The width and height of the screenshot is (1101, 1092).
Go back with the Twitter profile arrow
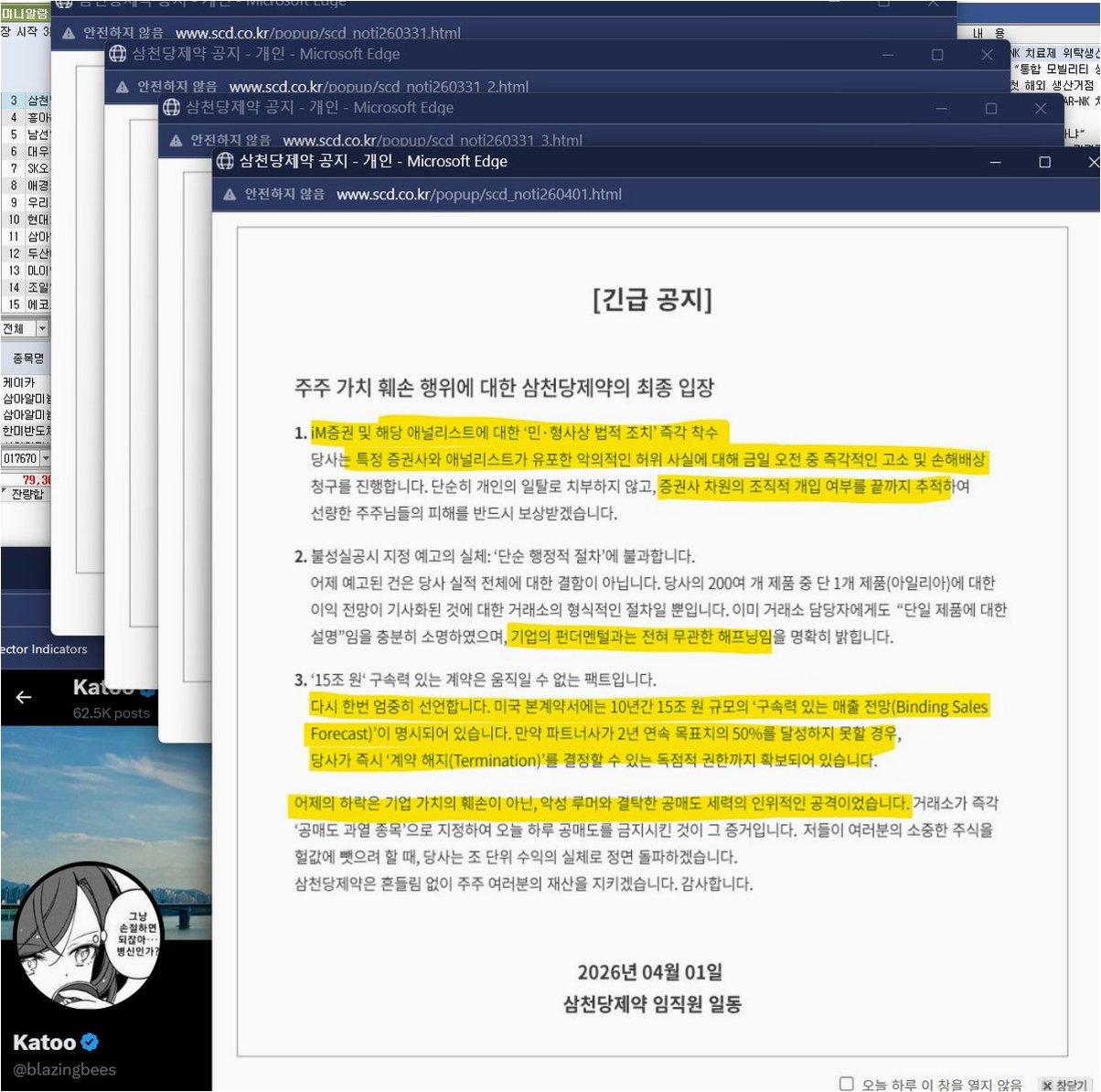[24, 697]
